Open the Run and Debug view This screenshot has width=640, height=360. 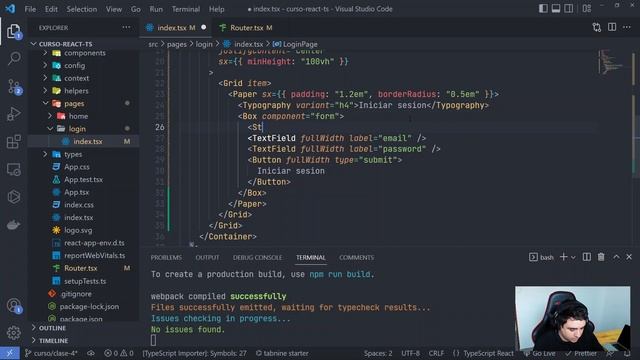coord(14,114)
